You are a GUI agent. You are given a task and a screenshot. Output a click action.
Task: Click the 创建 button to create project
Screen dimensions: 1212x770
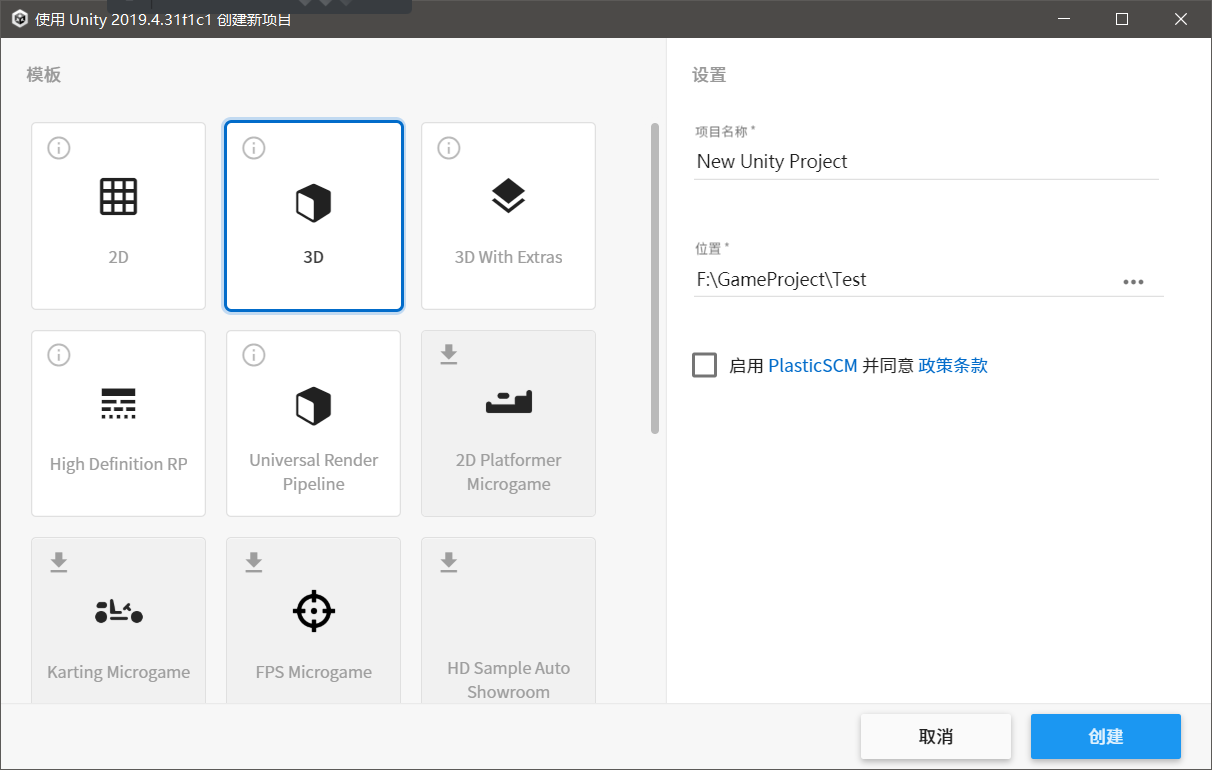click(1105, 736)
